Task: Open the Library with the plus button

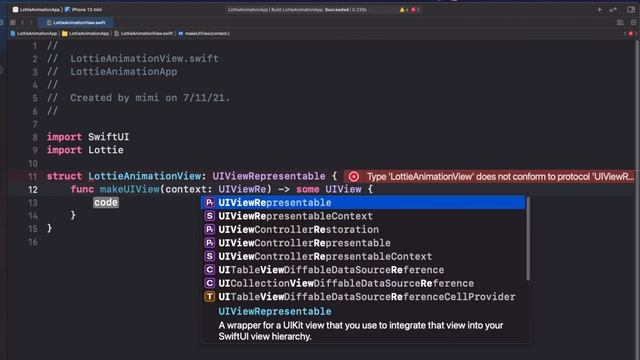Action: (x=600, y=9)
